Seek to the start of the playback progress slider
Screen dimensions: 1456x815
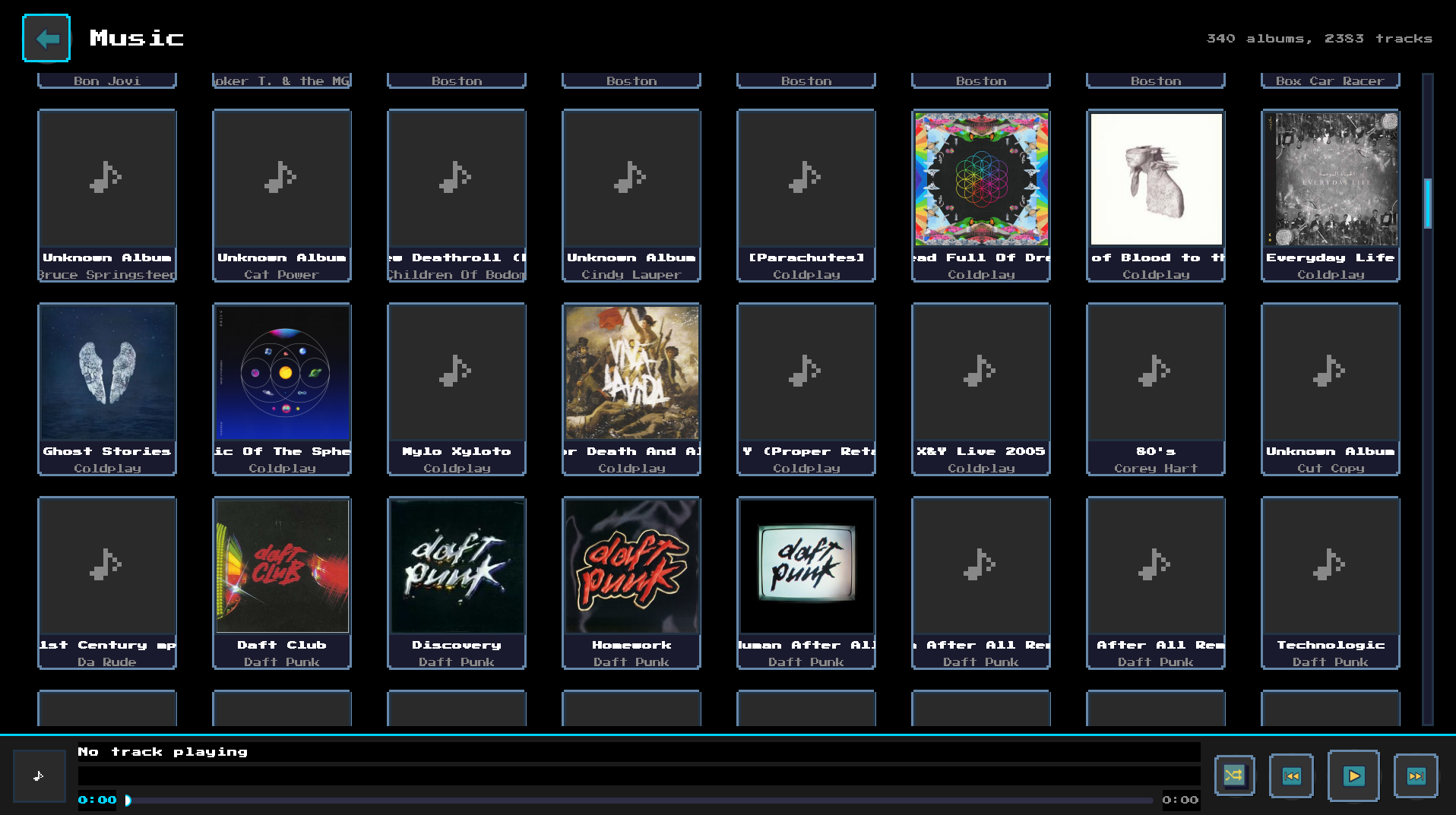click(128, 799)
